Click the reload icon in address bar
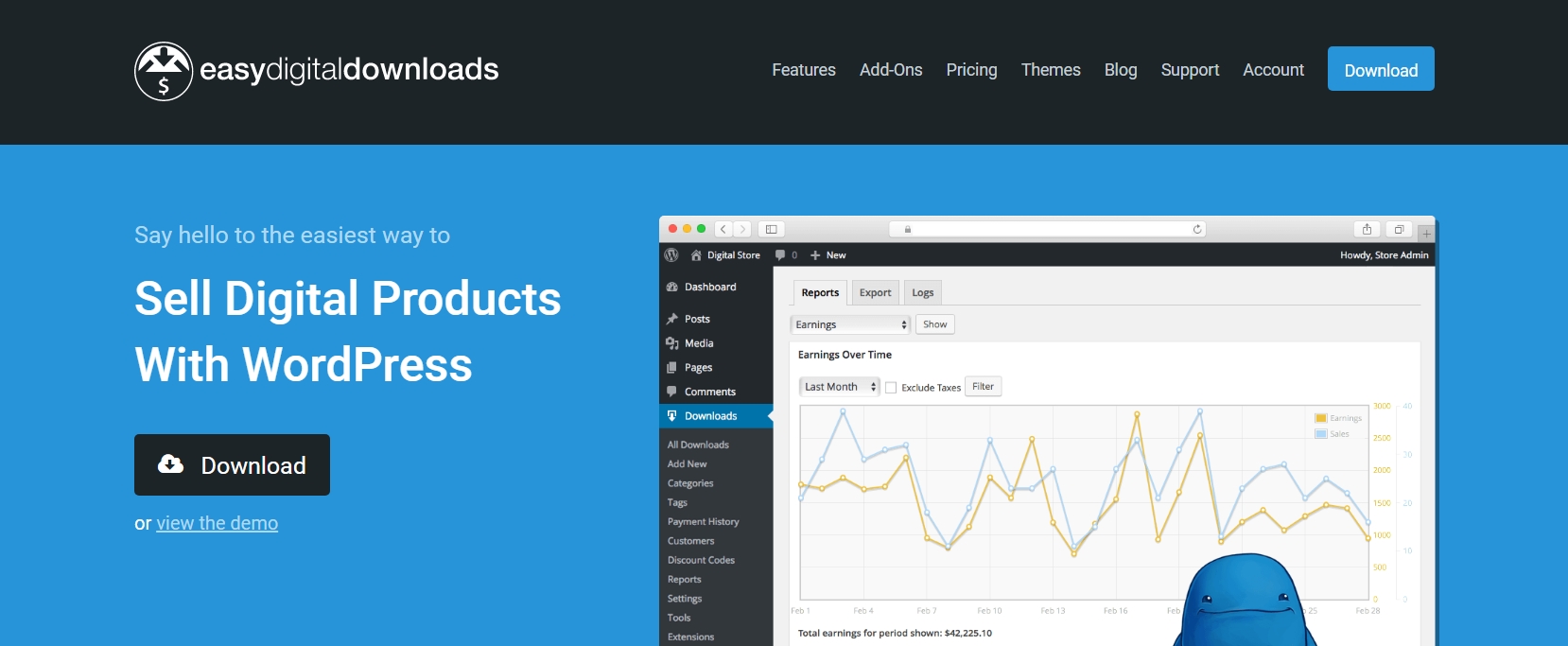1568x646 pixels. (x=1197, y=229)
